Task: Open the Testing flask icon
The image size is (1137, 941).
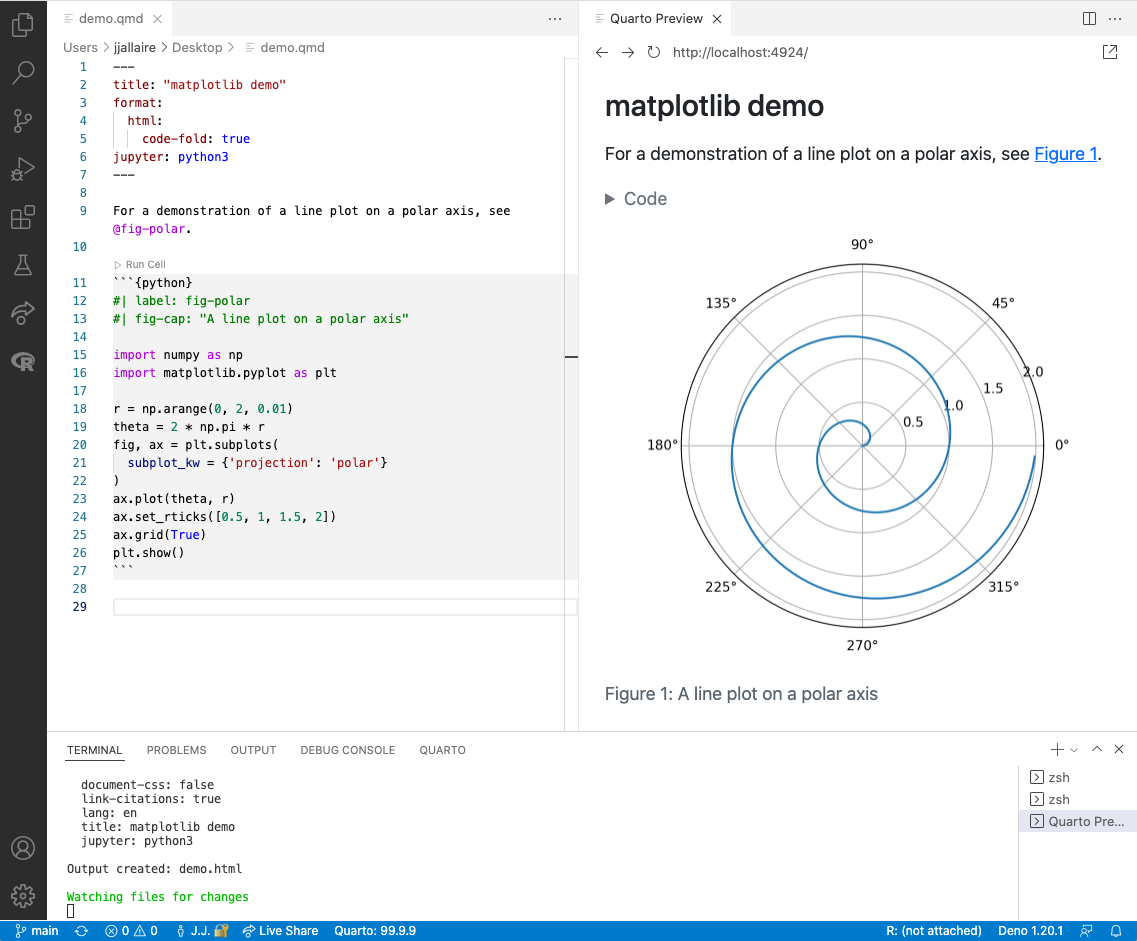Action: [23, 265]
